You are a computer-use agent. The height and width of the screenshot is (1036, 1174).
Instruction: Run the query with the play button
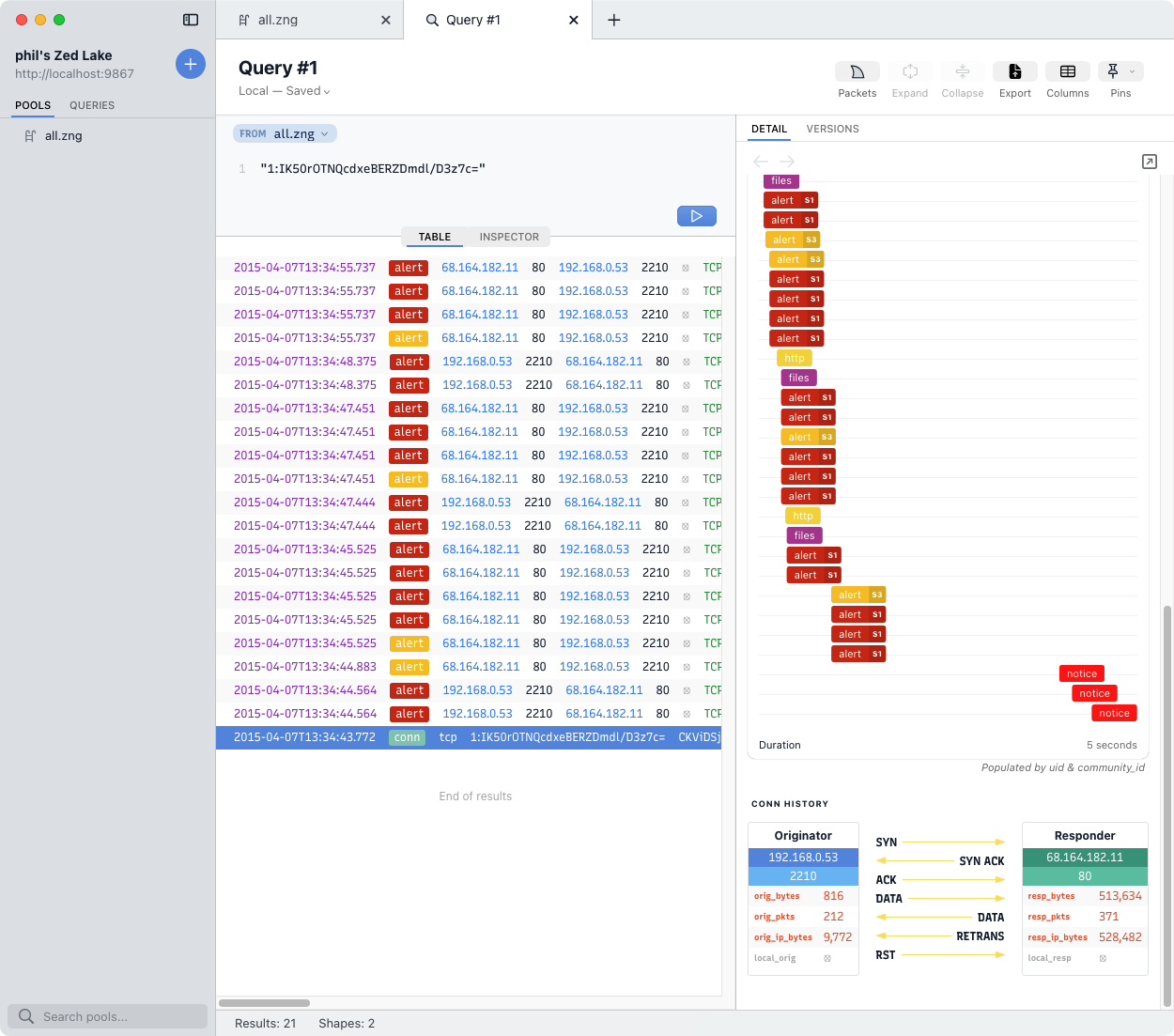tap(696, 215)
